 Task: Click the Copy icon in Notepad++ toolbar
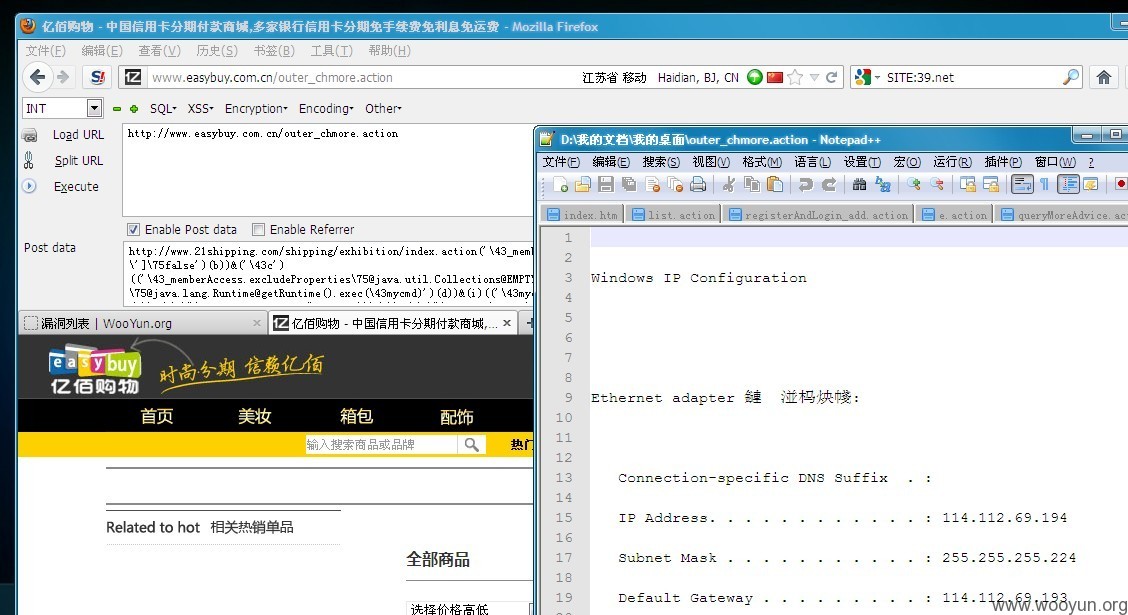click(752, 185)
